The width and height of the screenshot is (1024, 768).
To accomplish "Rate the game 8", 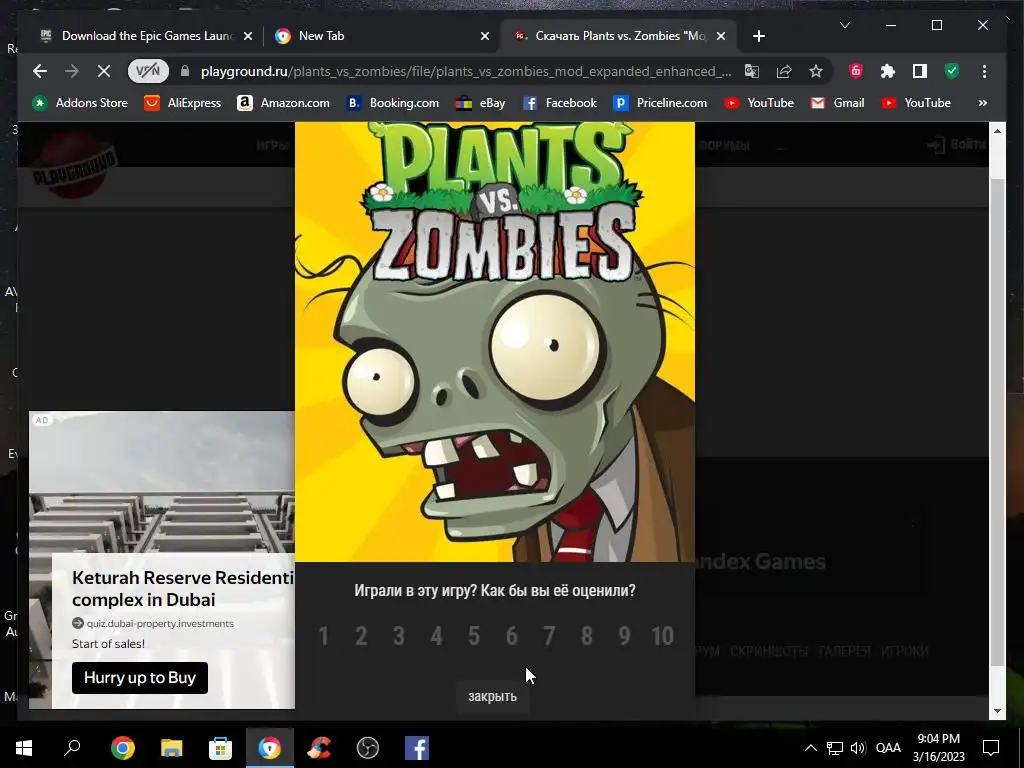I will [586, 636].
